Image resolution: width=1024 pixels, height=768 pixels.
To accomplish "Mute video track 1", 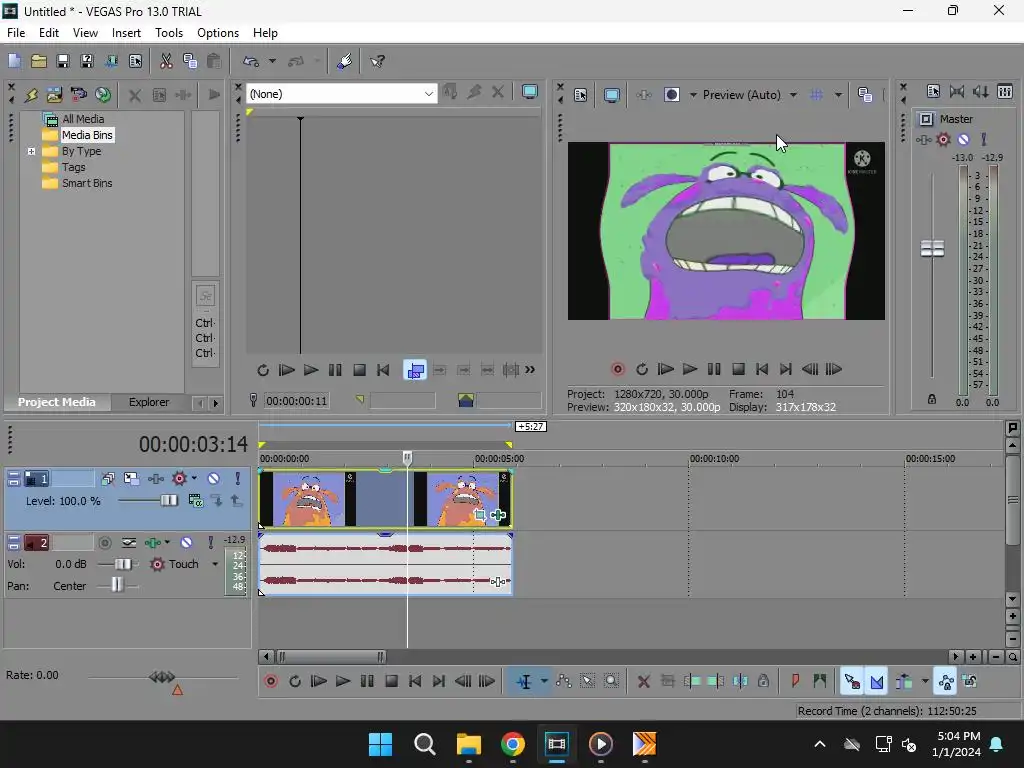I will tap(214, 479).
